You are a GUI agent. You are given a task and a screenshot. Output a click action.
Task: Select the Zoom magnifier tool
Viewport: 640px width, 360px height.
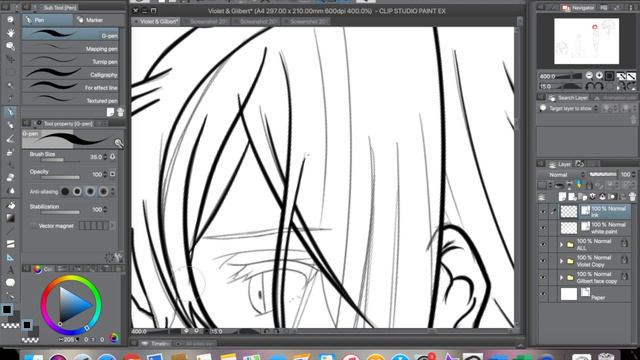click(11, 19)
